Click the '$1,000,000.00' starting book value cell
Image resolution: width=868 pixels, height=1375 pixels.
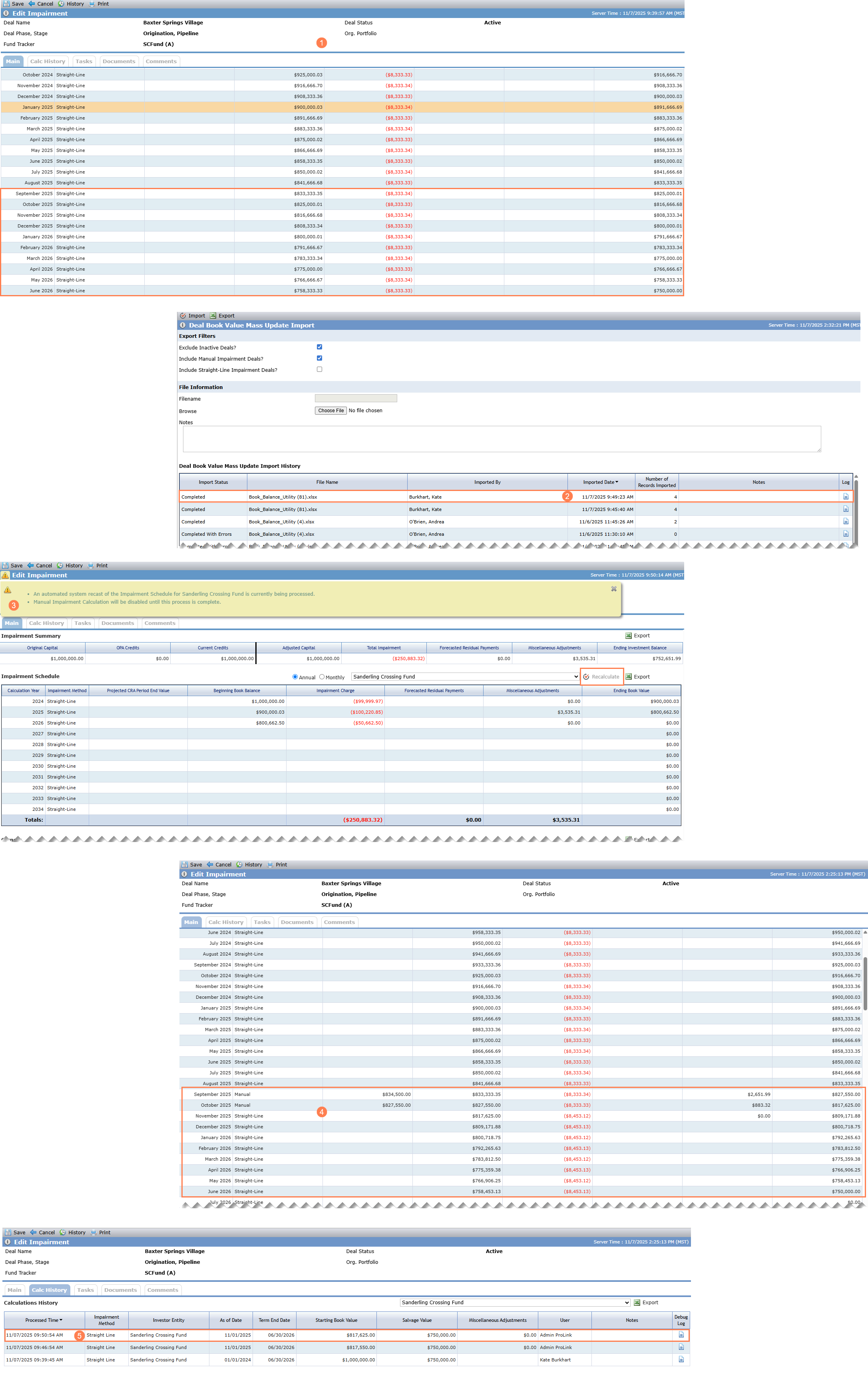pos(337,1360)
